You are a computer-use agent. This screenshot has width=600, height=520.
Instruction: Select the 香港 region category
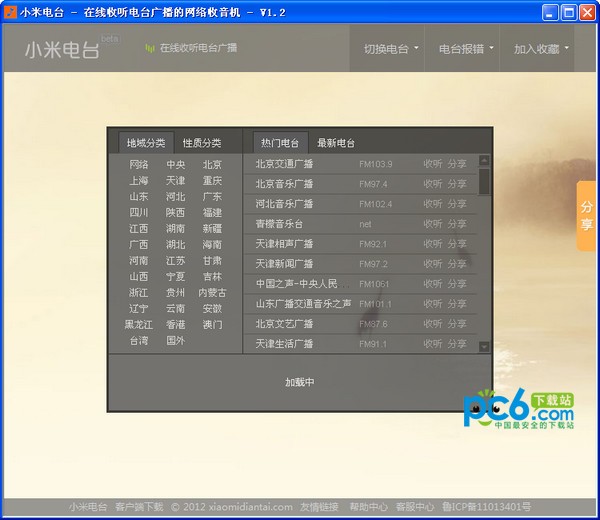tap(176, 324)
